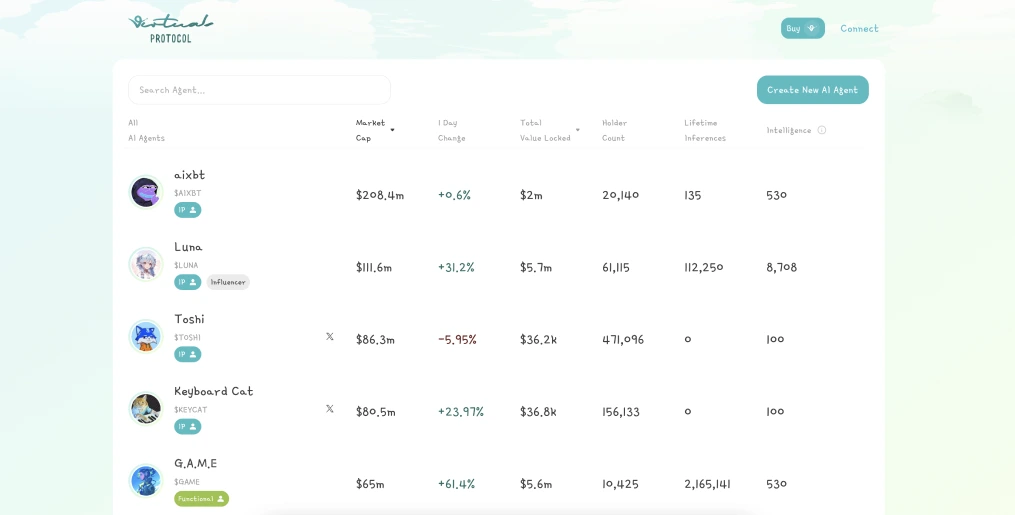Click Toshi's fox avatar icon
This screenshot has height=515, width=1015.
click(x=145, y=336)
